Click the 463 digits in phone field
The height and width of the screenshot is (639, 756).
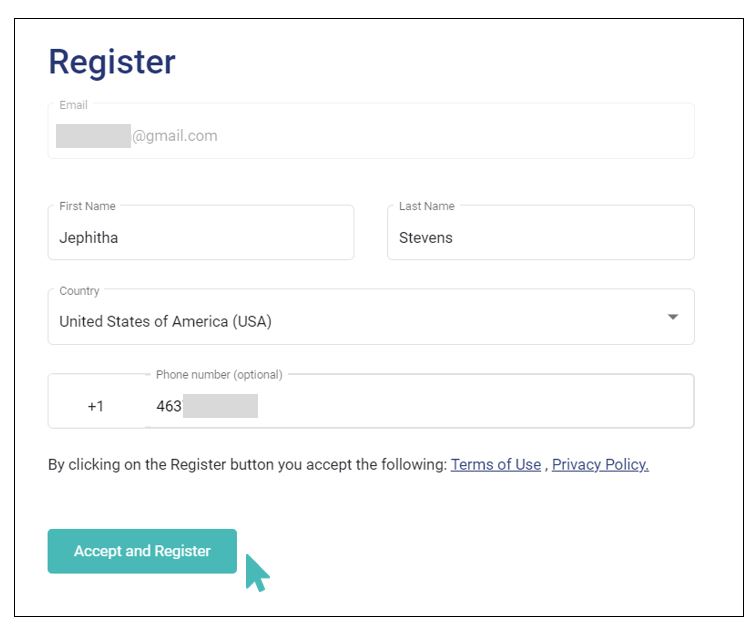click(x=169, y=406)
